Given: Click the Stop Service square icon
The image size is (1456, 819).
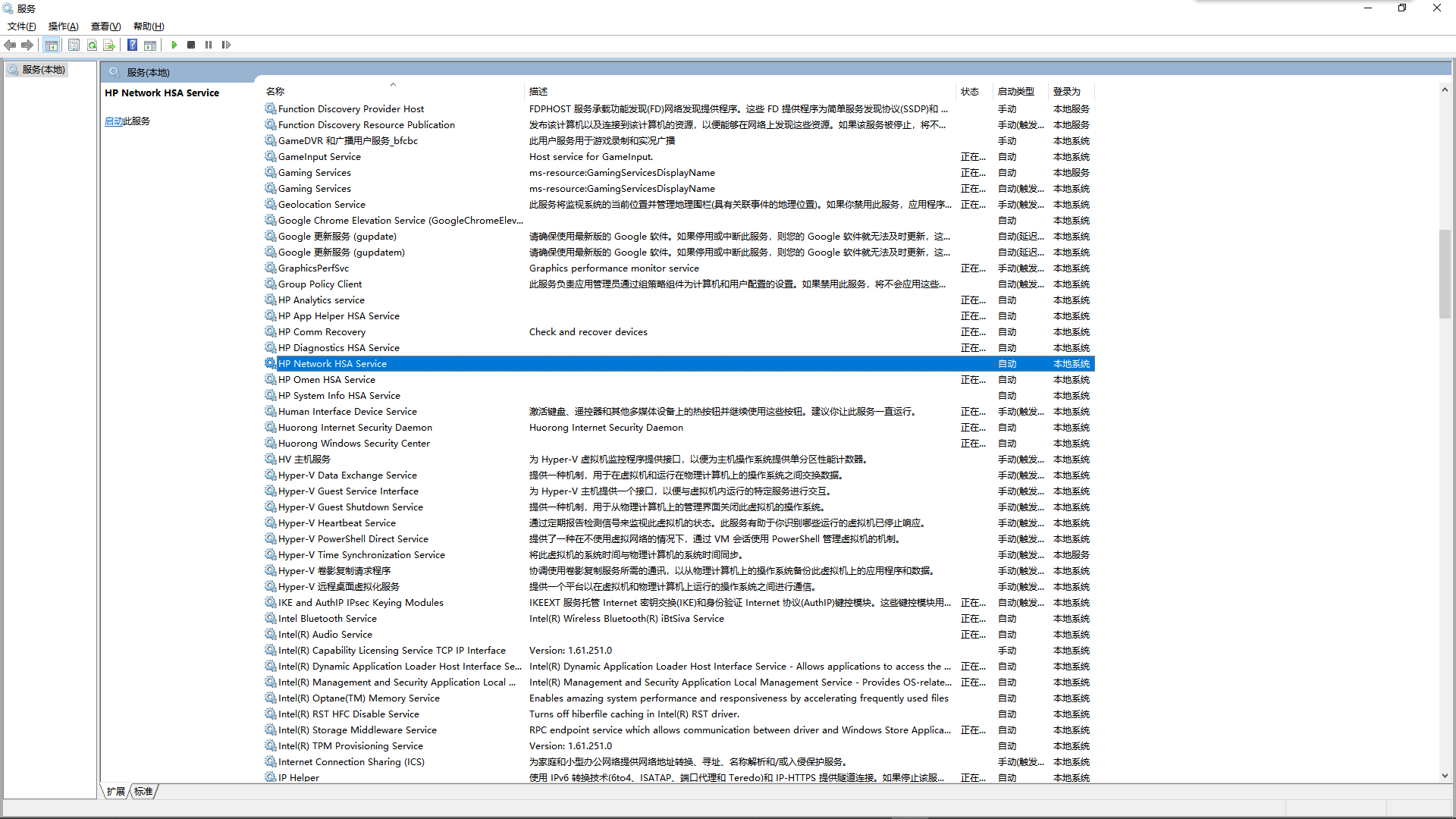Looking at the screenshot, I should point(191,45).
